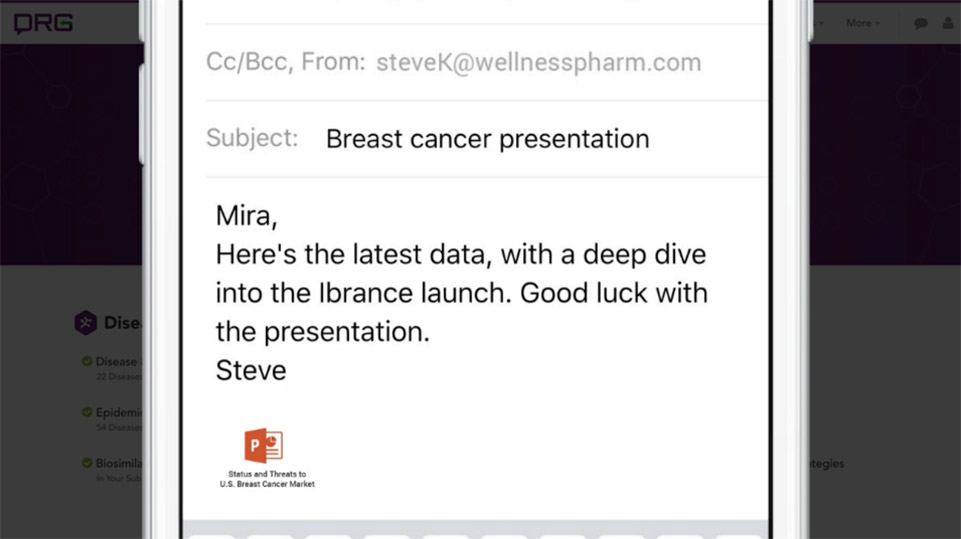Image resolution: width=961 pixels, height=539 pixels.
Task: Click green checkmark beside Epidemi item
Action: tap(87, 412)
